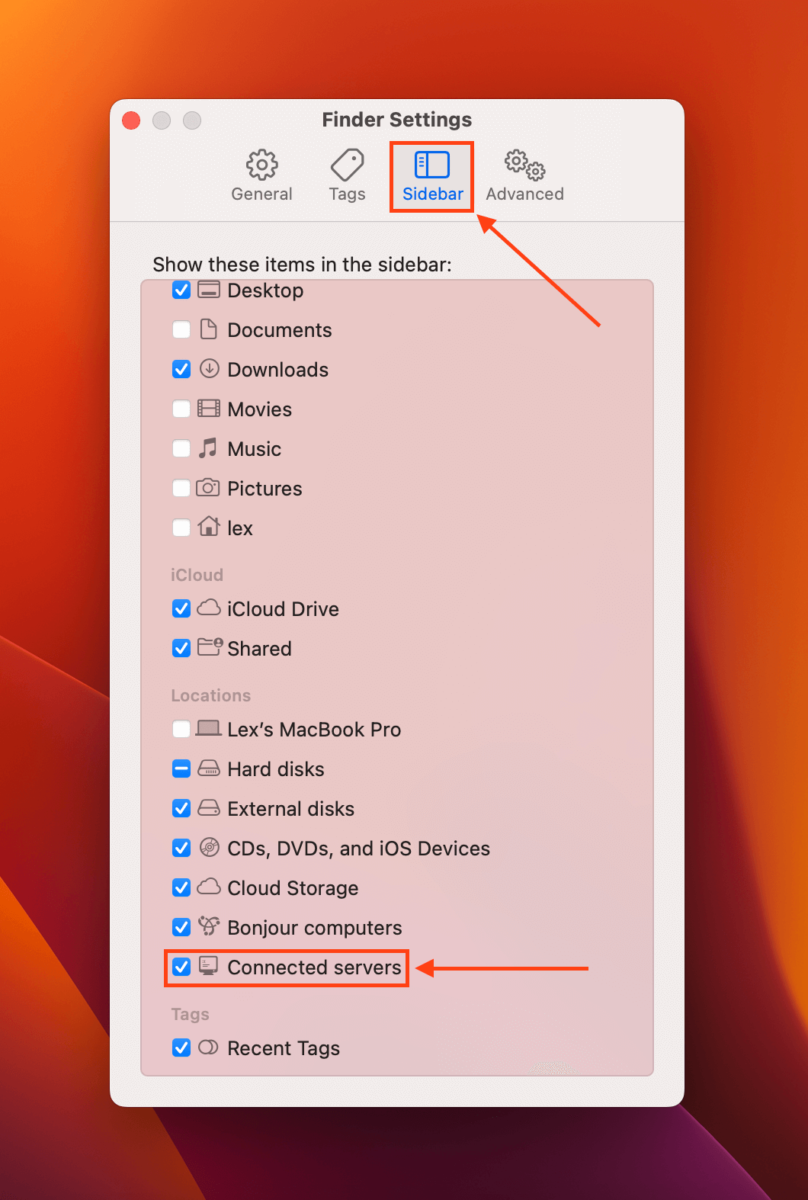Click the Bonjour logo icon beside Bonjour computers
Image resolution: width=808 pixels, height=1200 pixels.
(x=209, y=927)
